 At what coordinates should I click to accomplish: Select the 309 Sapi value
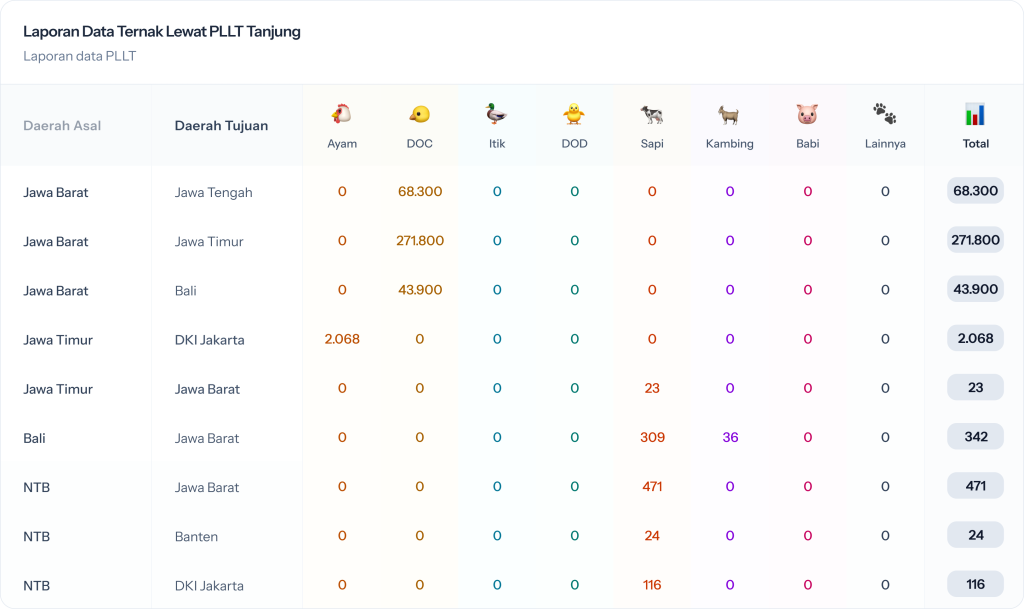point(652,438)
